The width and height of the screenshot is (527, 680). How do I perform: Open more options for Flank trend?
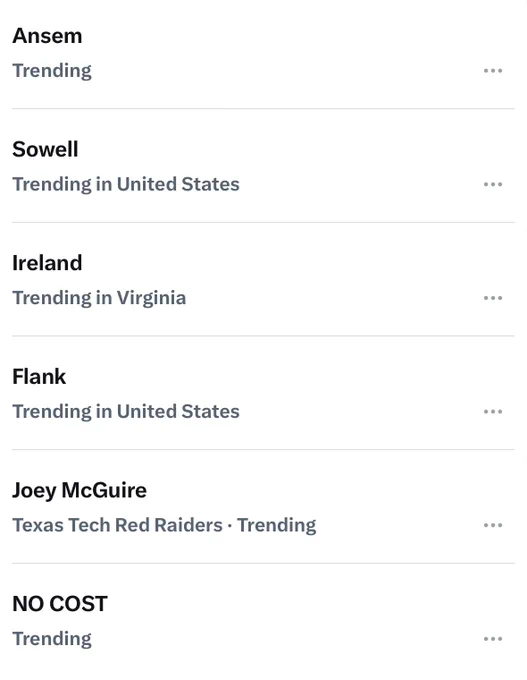tap(493, 412)
